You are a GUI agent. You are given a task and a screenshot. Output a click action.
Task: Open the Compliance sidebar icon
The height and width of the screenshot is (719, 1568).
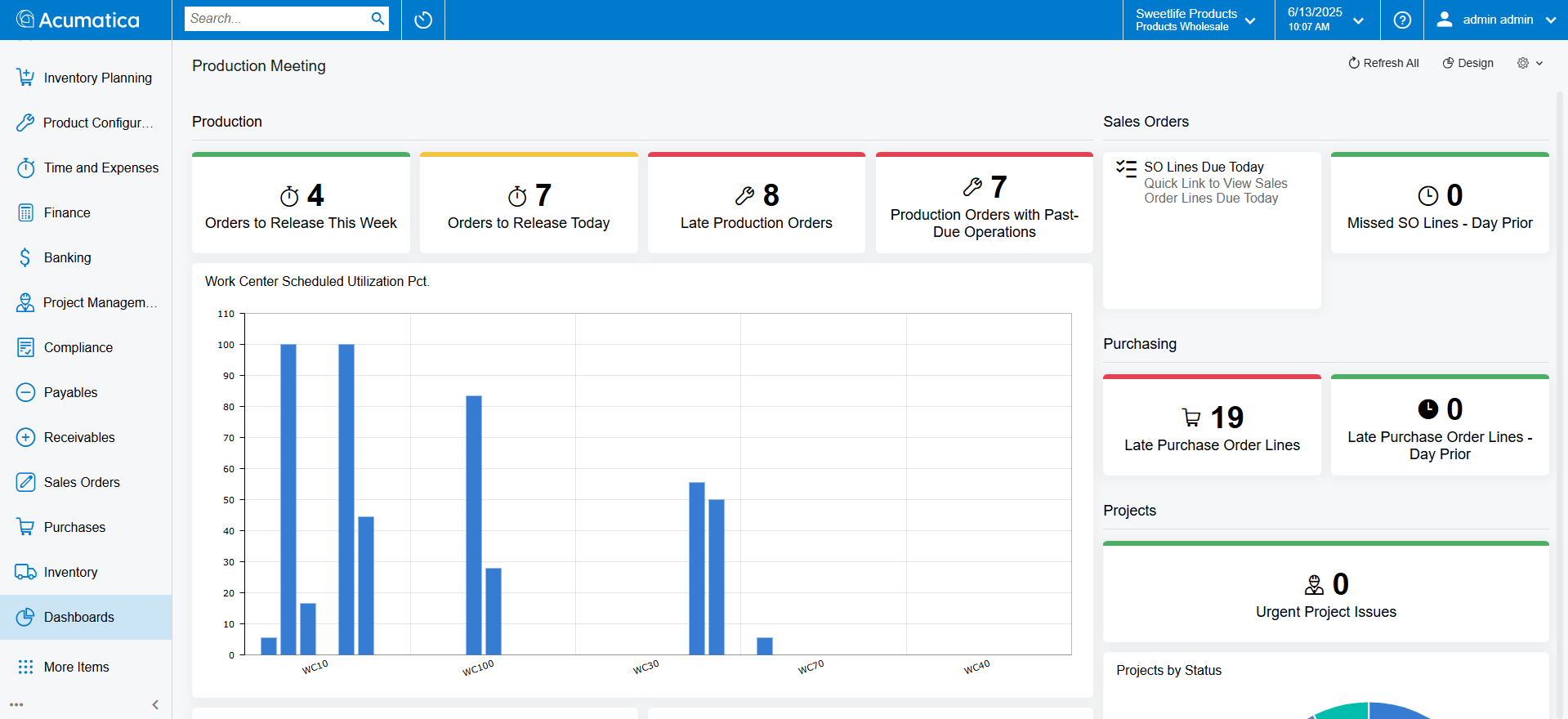[25, 347]
